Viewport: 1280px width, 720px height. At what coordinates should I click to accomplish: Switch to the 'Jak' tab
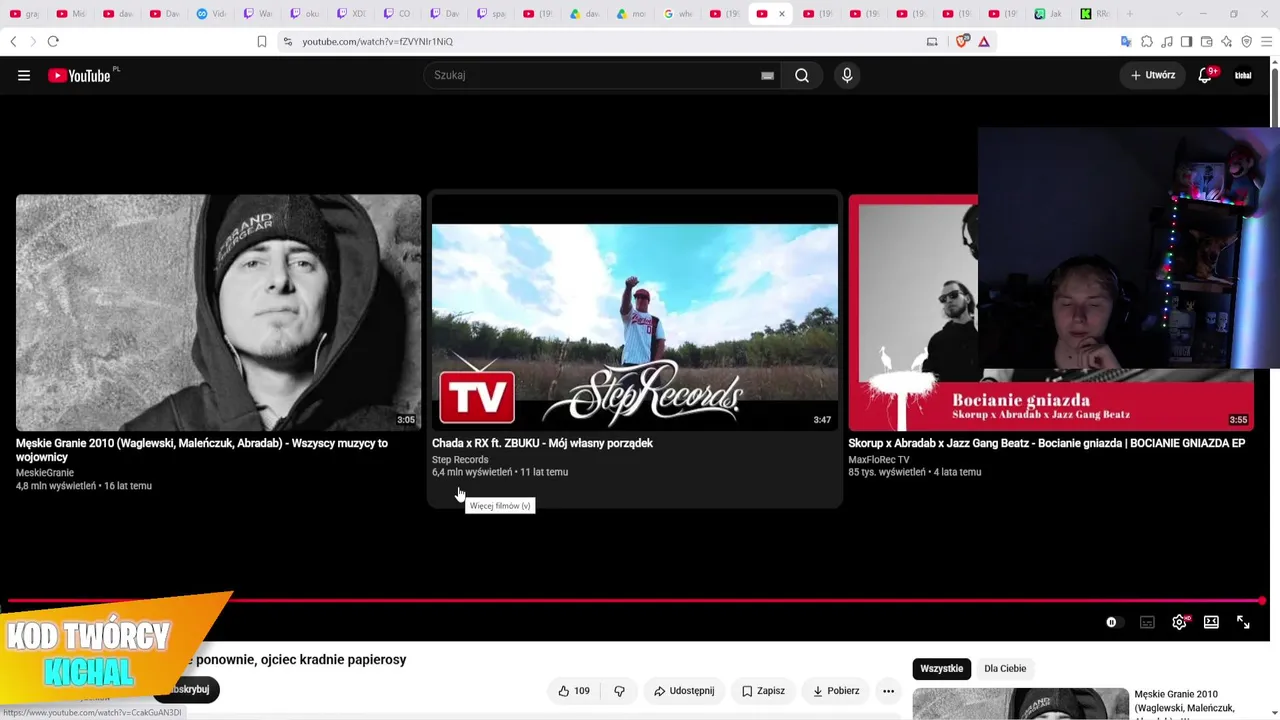1049,14
